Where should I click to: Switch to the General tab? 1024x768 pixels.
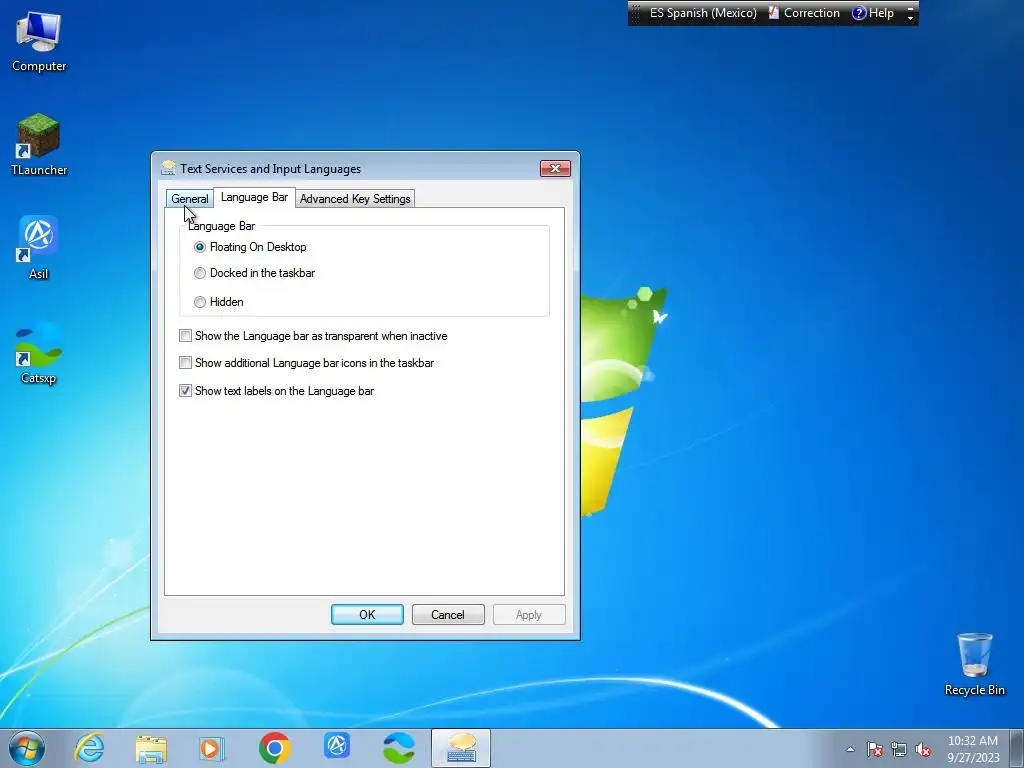point(190,199)
